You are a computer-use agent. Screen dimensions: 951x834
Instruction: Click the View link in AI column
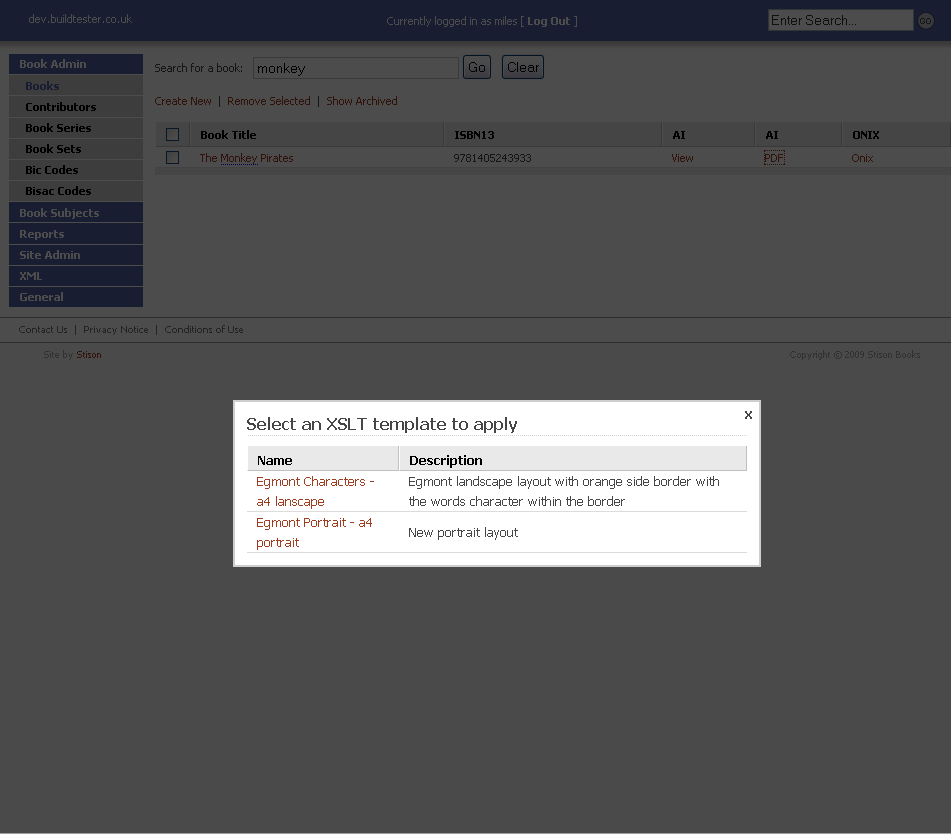tap(682, 158)
